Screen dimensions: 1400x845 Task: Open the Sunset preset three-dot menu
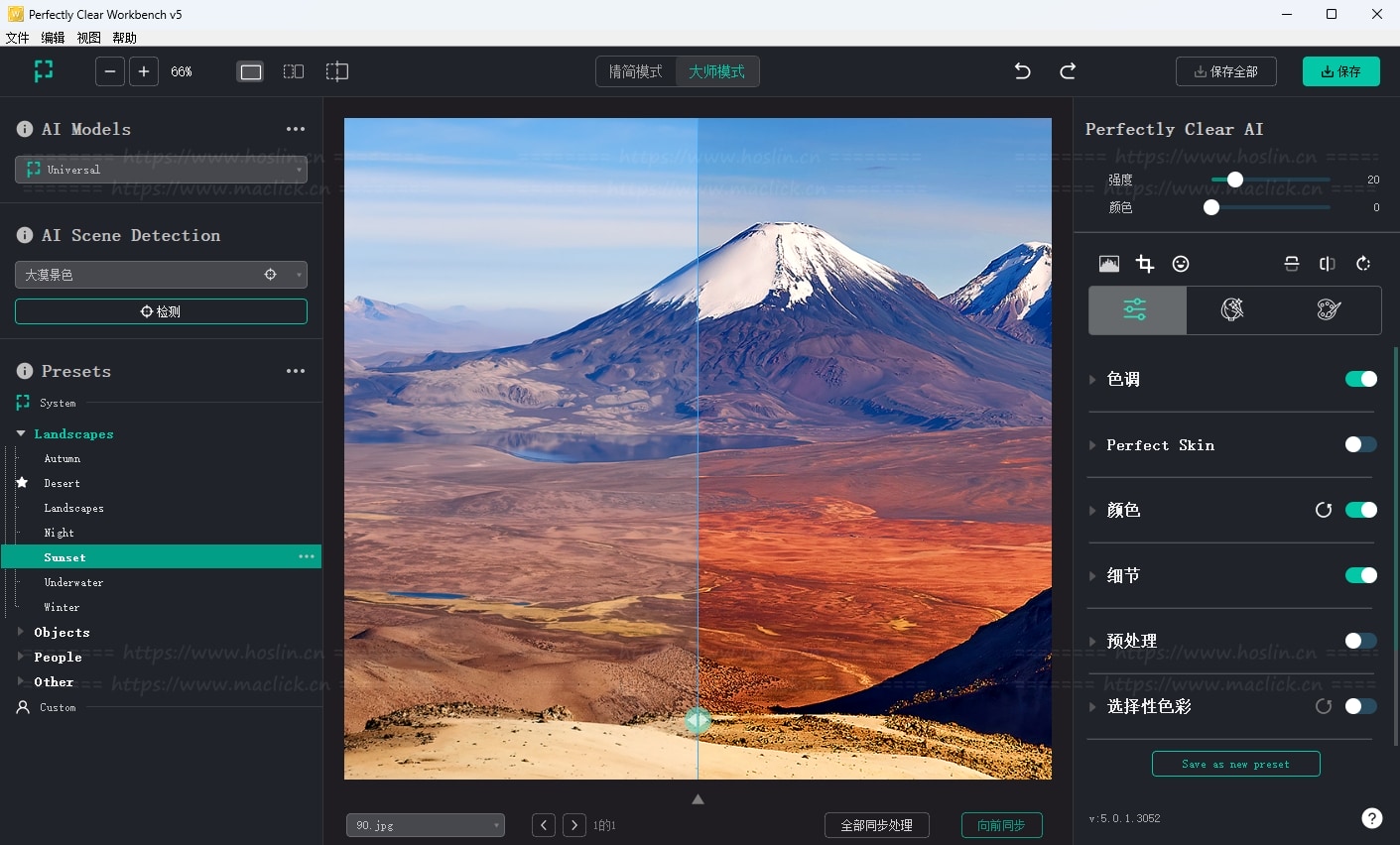click(307, 557)
